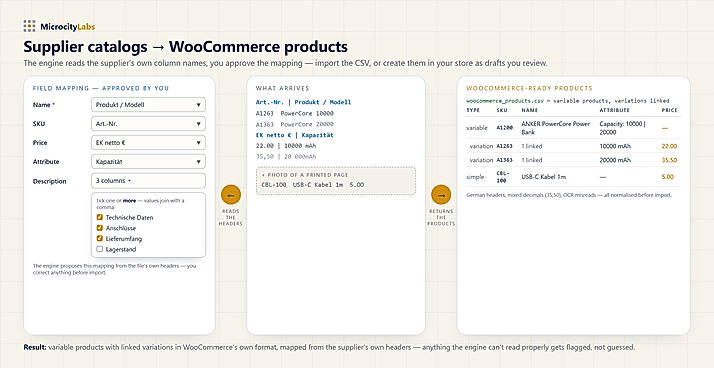Screen dimensions: 714x368
Task: Click the 'Price' field label in mapping
Action: pos(40,143)
